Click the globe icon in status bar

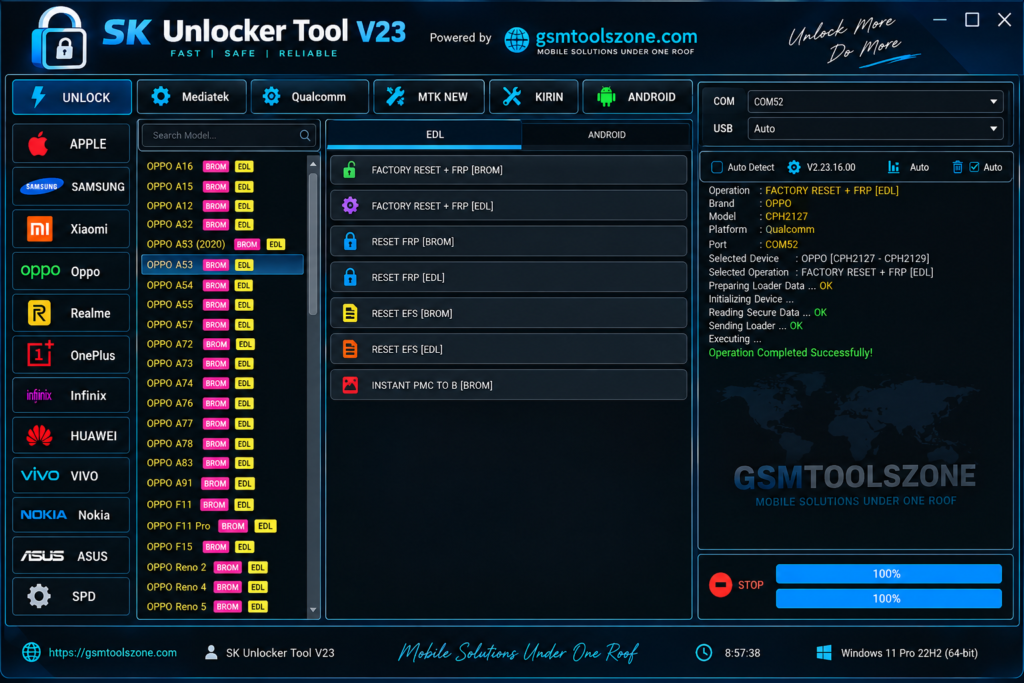(31, 652)
